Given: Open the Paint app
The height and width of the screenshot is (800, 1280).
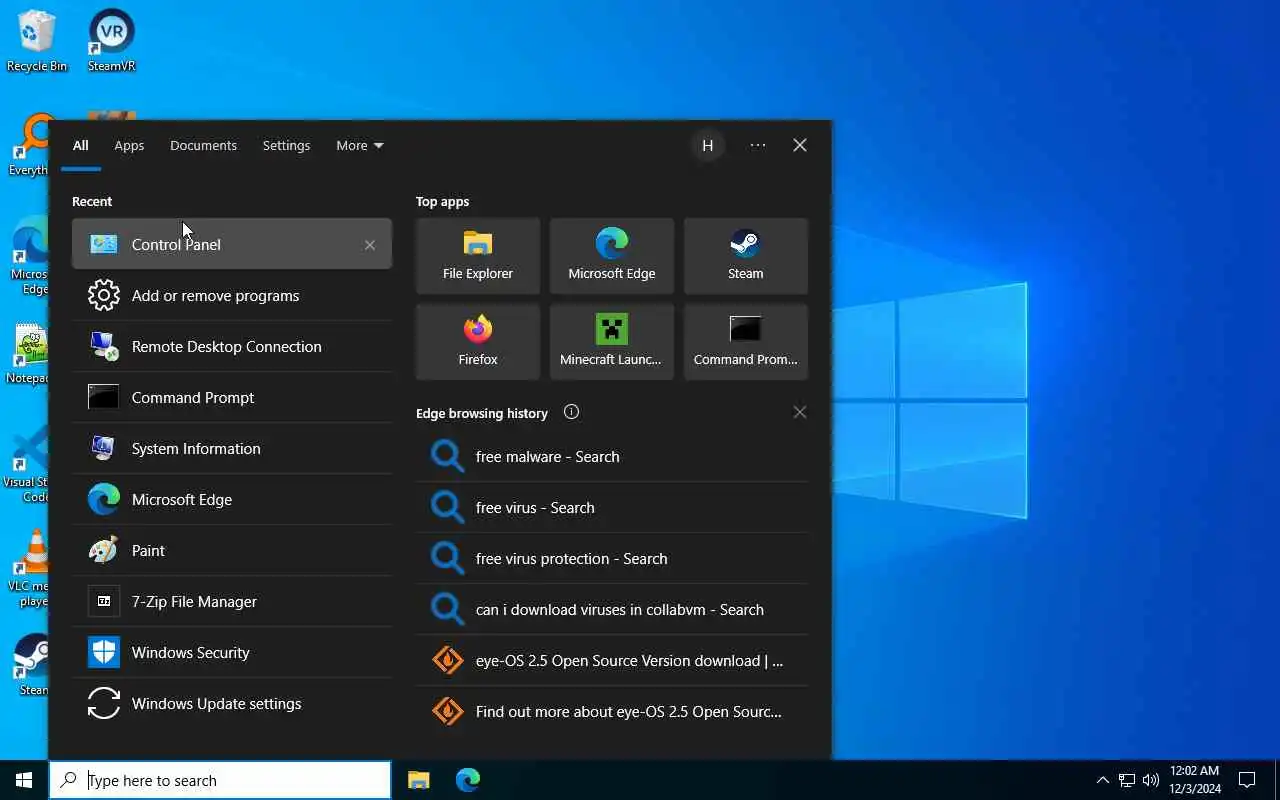Looking at the screenshot, I should (232, 550).
